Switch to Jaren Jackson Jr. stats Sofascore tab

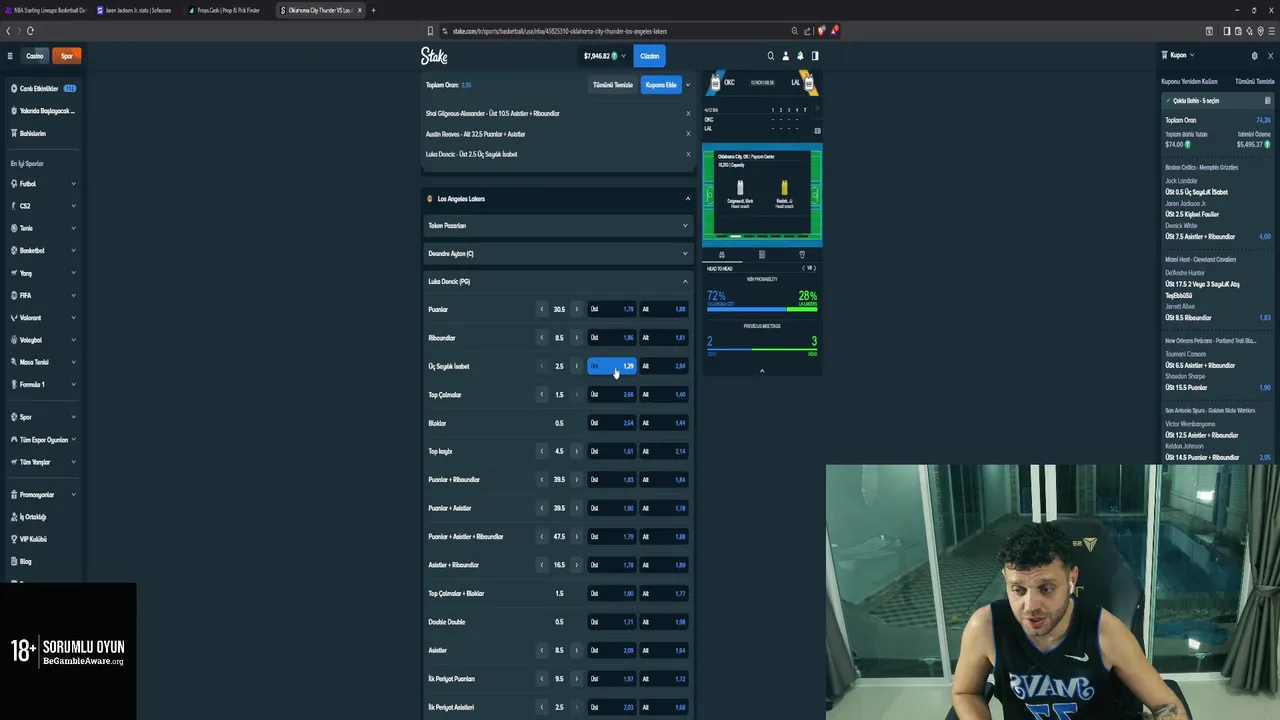click(135, 10)
